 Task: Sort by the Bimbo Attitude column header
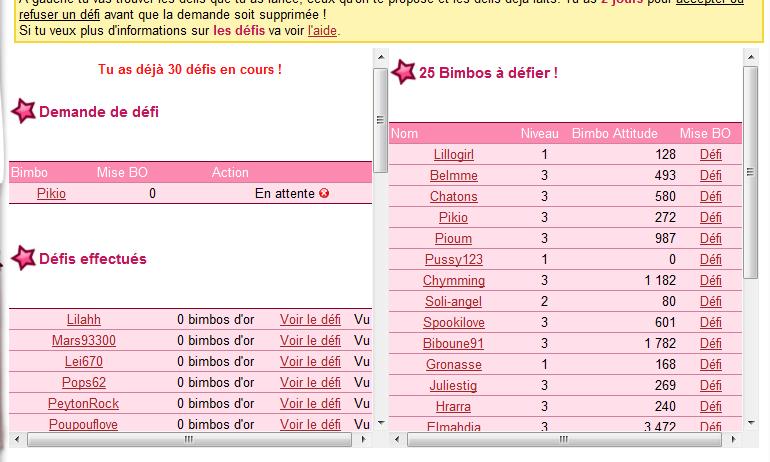(614, 134)
